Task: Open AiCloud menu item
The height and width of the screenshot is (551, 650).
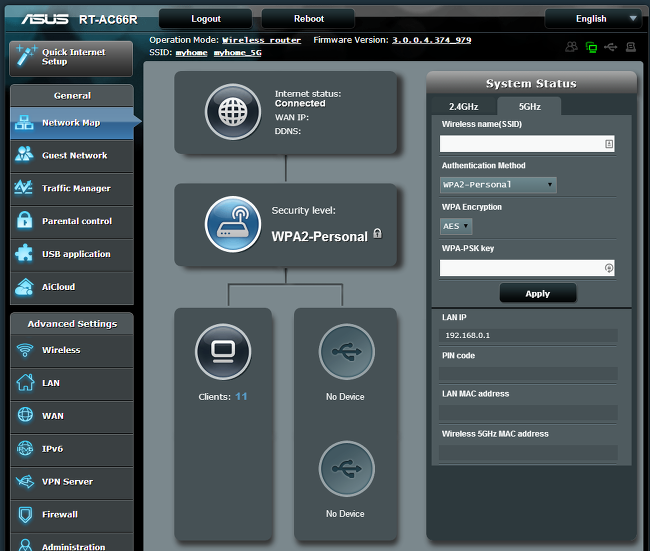Action: pyautogui.click(x=72, y=287)
